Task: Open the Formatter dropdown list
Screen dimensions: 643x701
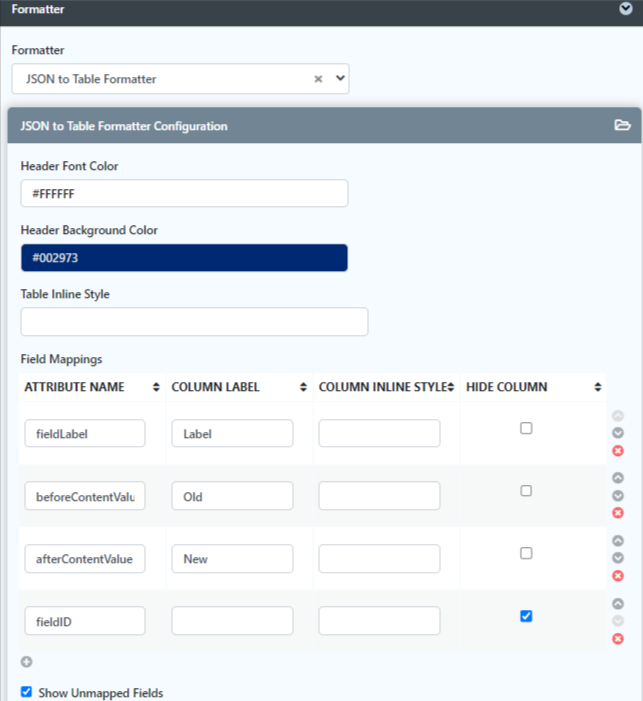Action: [x=340, y=79]
